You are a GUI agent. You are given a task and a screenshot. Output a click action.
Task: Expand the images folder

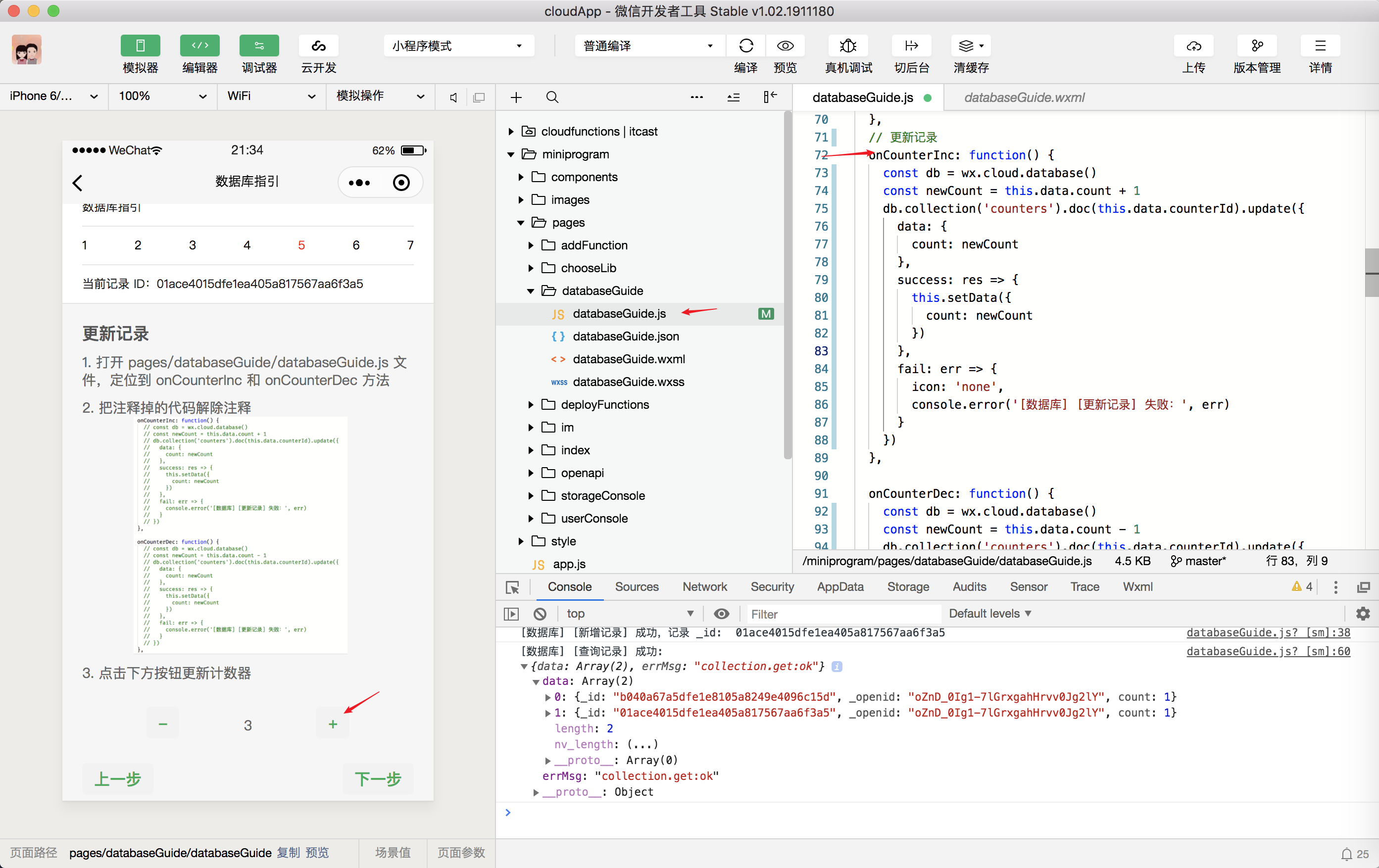pyautogui.click(x=521, y=200)
